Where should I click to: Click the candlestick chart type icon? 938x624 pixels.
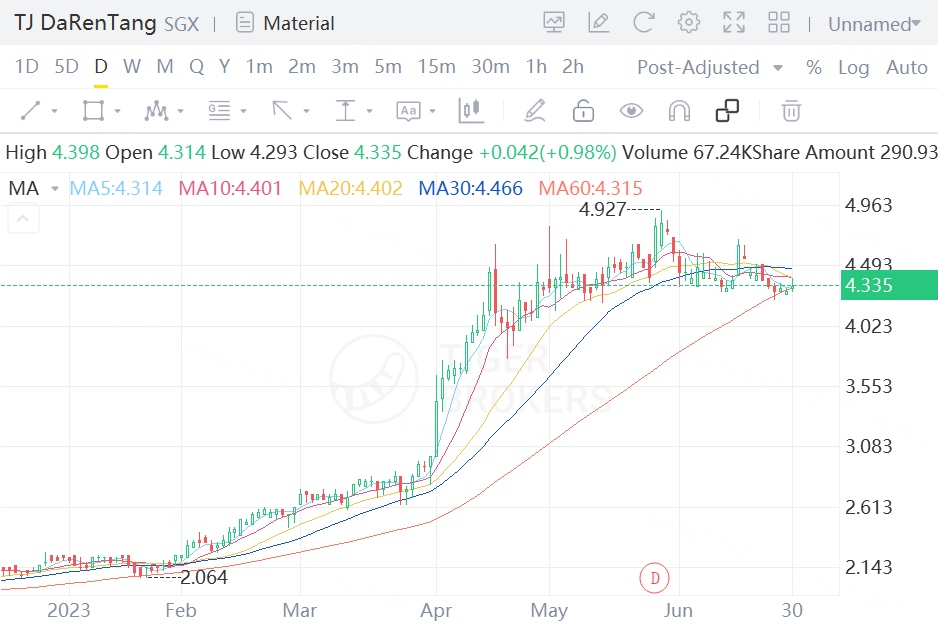point(471,111)
